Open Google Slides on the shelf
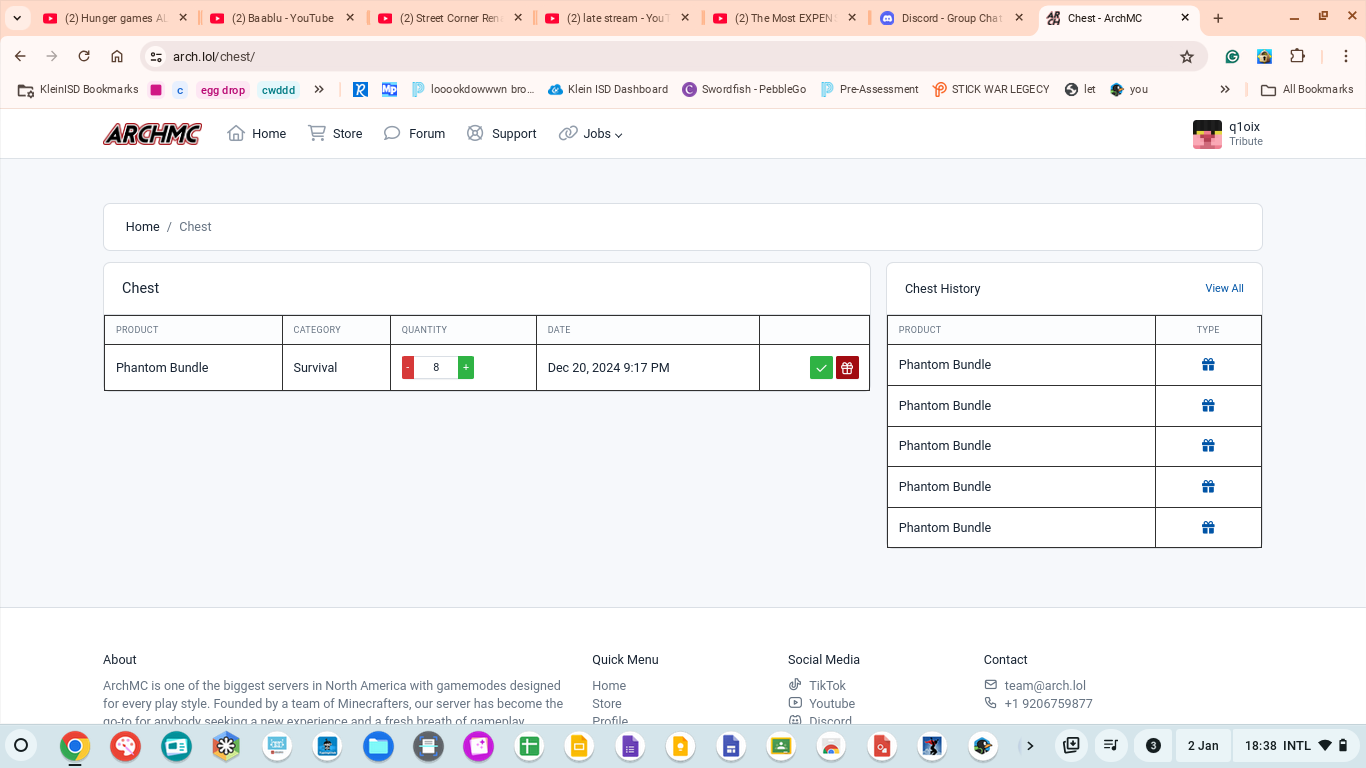This screenshot has width=1366, height=768. pos(579,746)
